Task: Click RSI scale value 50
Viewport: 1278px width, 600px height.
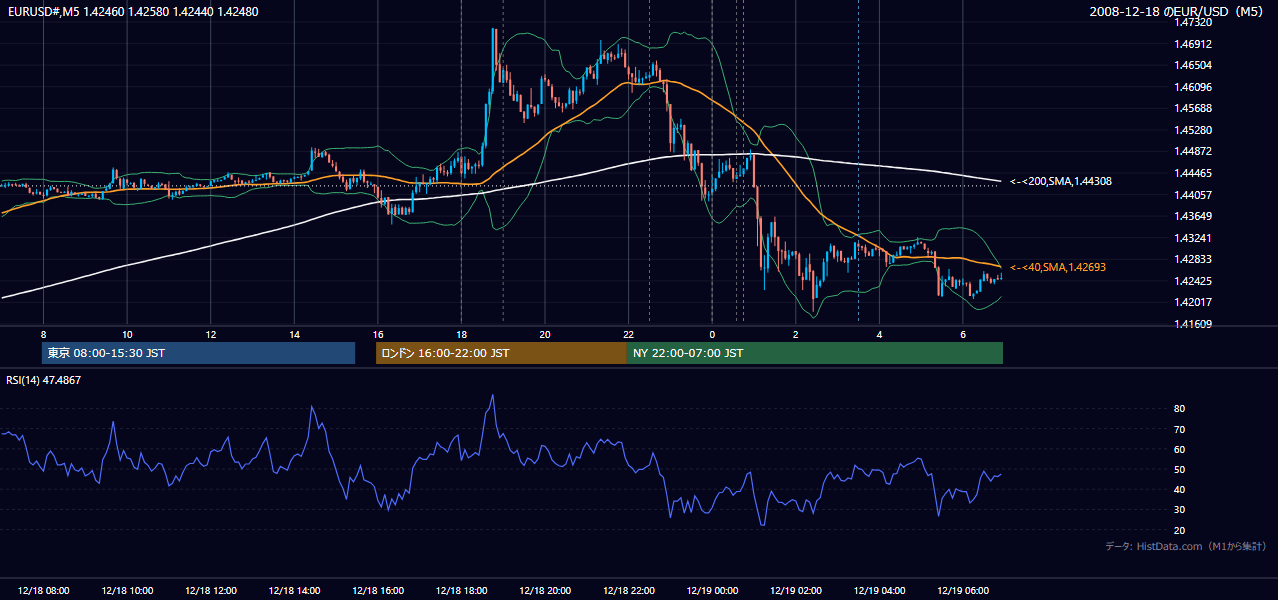Action: coord(1180,469)
